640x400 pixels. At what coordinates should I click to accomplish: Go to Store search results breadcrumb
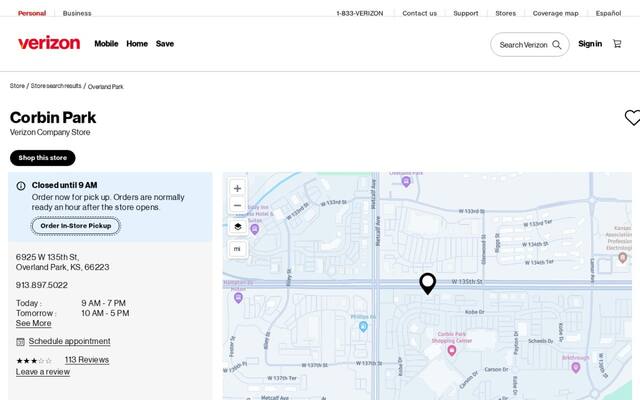tap(56, 86)
